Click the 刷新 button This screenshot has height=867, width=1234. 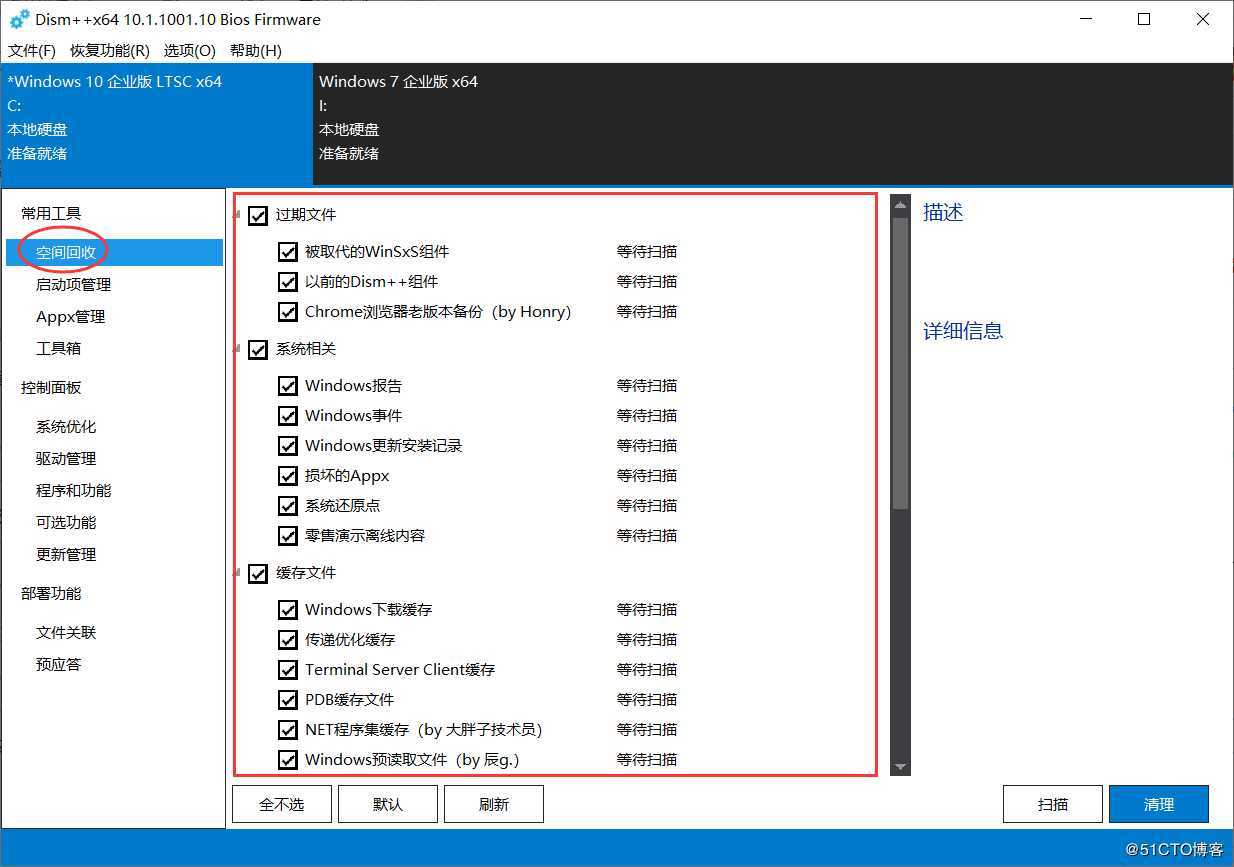point(493,804)
